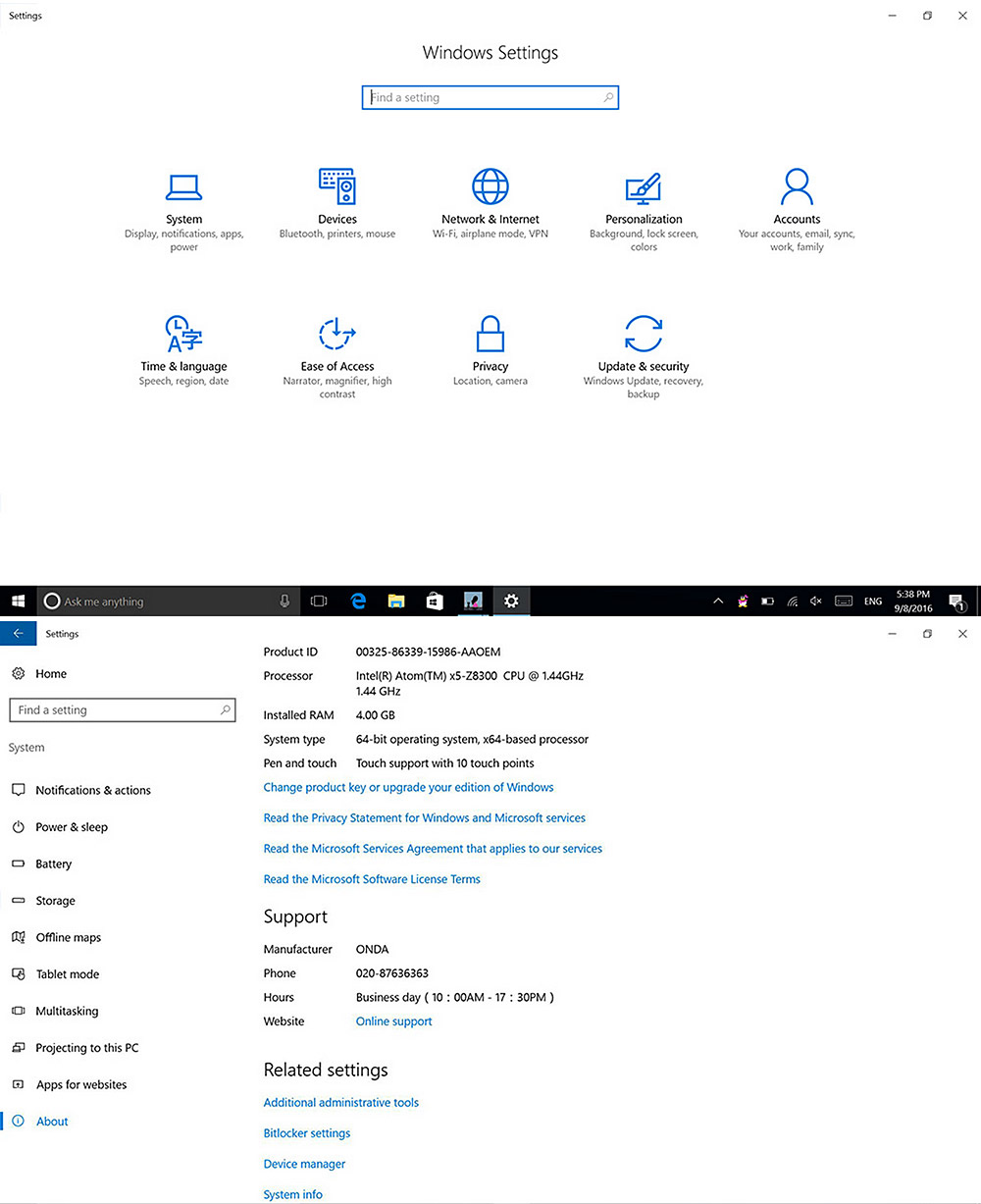
Task: Click the Related settings heading
Action: coord(326,1071)
